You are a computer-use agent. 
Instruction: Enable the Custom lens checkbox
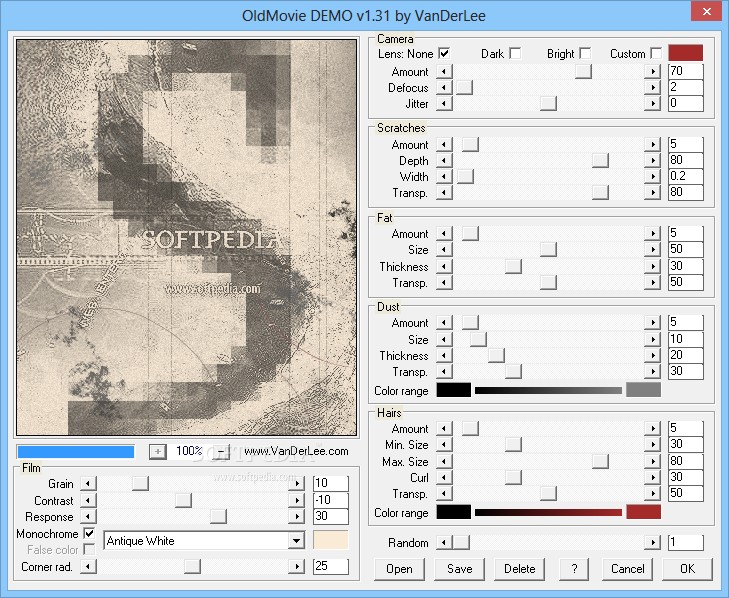[x=656, y=53]
